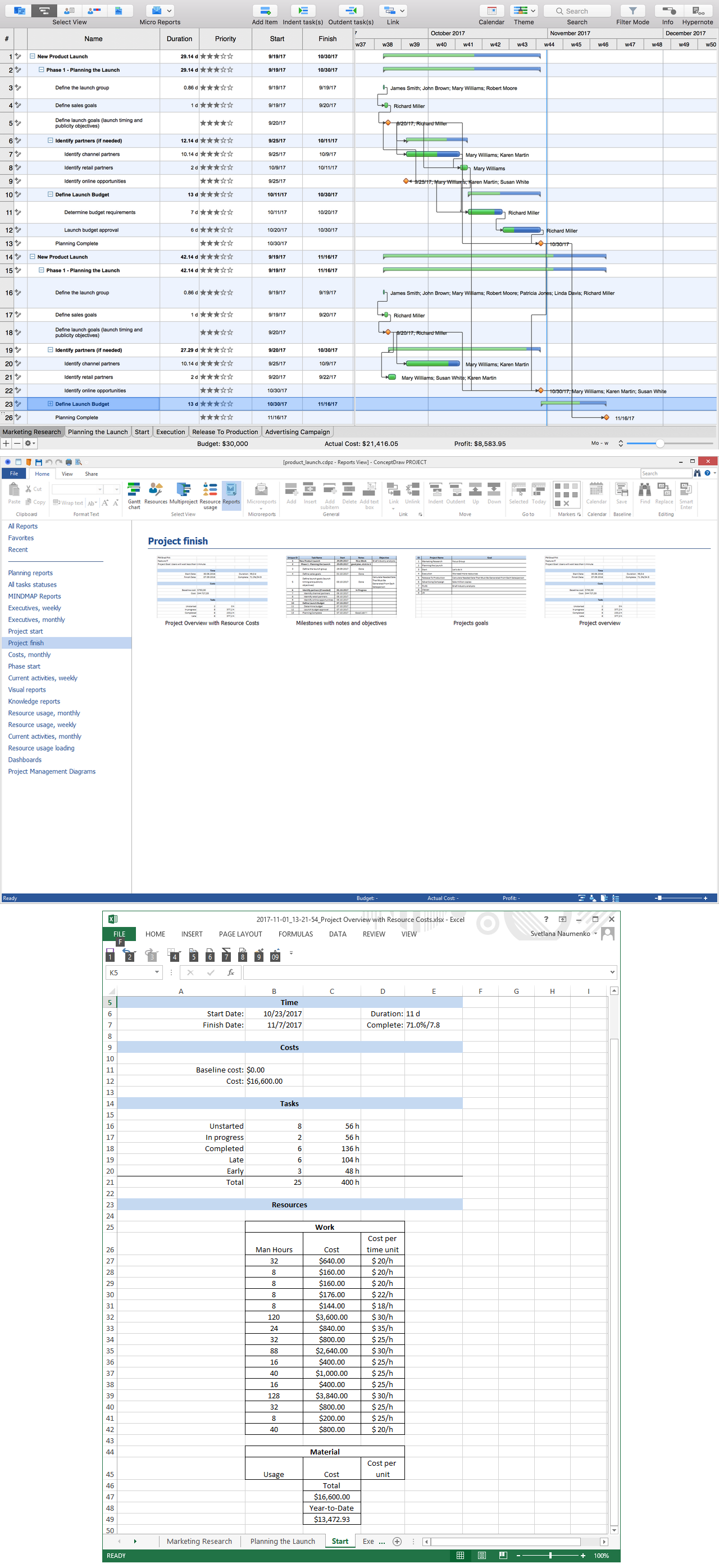Click the Hypernote toolbar icon
Screen dimensions: 719x1568
pyautogui.click(x=698, y=11)
